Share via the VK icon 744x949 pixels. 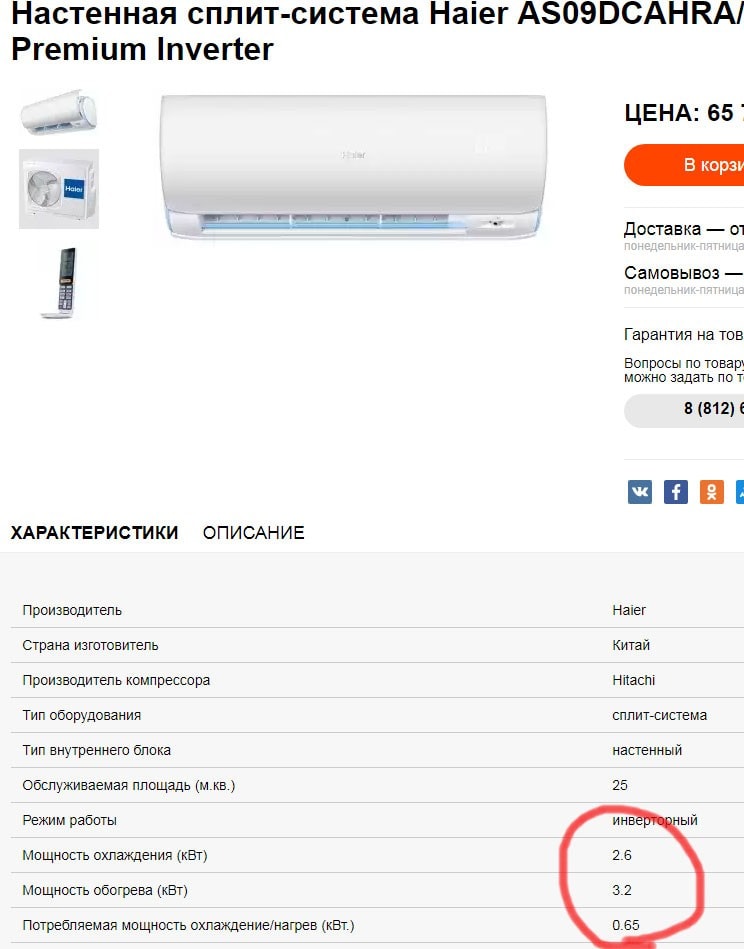click(x=639, y=491)
